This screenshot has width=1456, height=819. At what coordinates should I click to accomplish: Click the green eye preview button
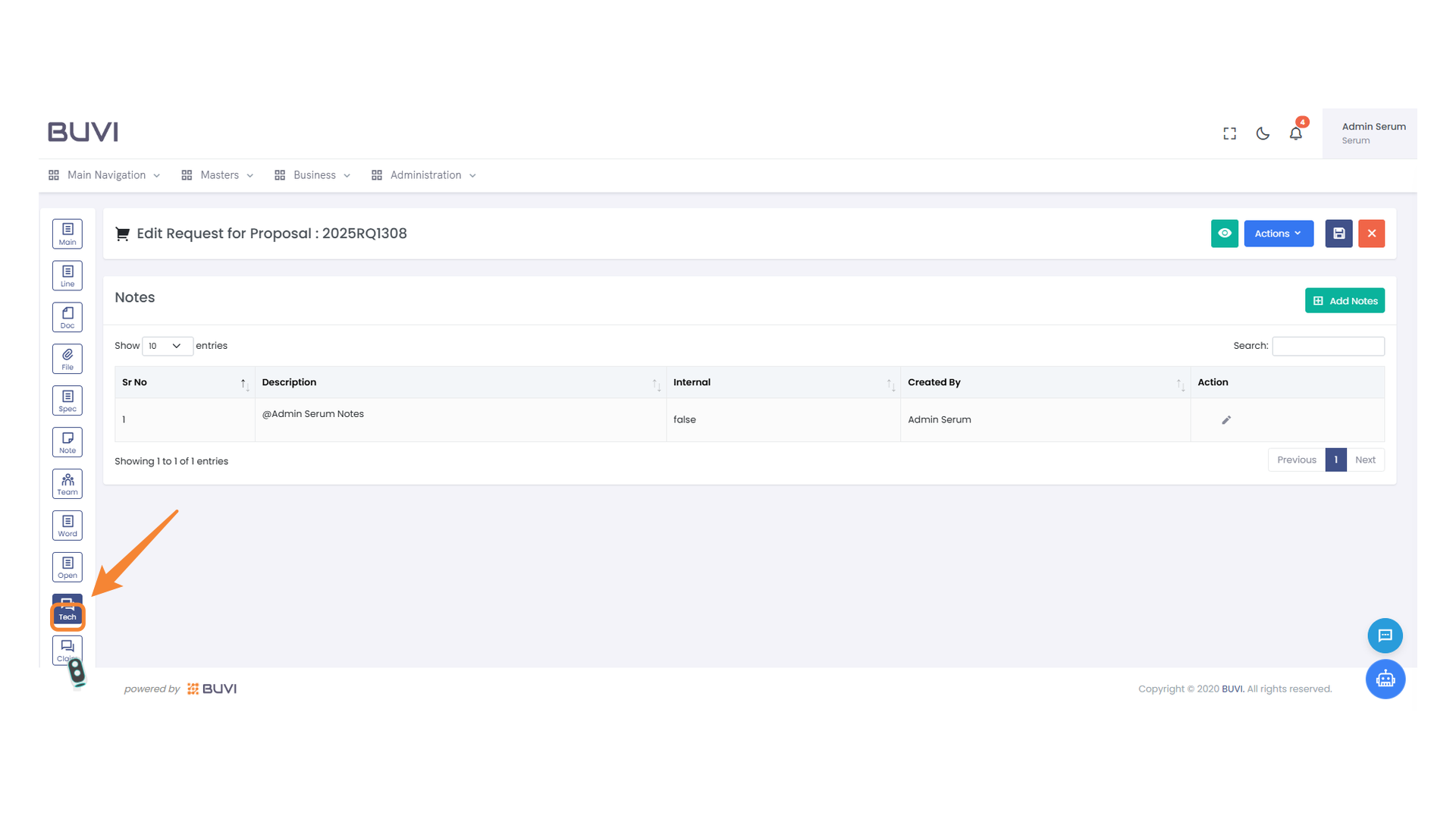1224,234
